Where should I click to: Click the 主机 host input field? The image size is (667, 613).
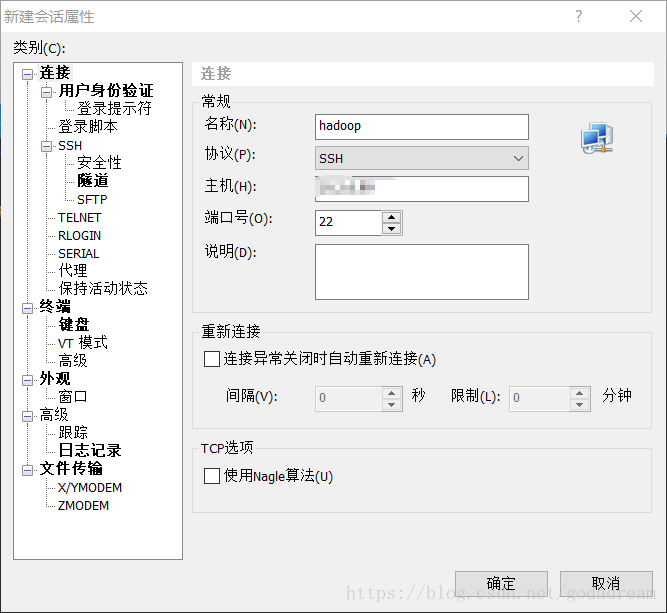tap(422, 188)
